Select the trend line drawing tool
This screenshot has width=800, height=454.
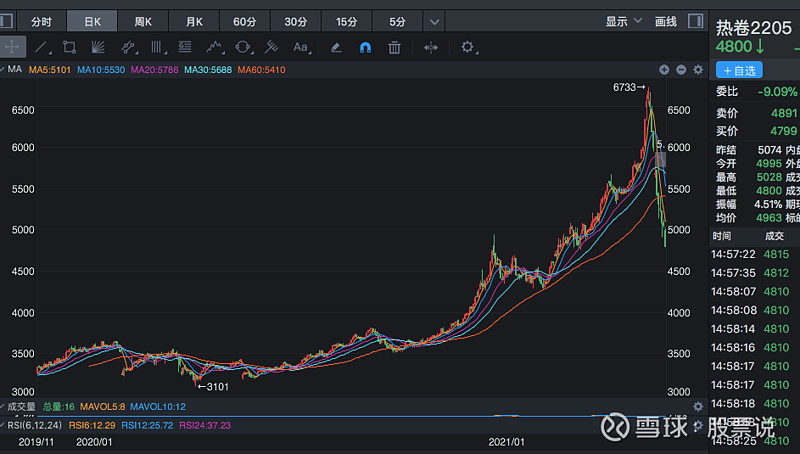coord(41,47)
